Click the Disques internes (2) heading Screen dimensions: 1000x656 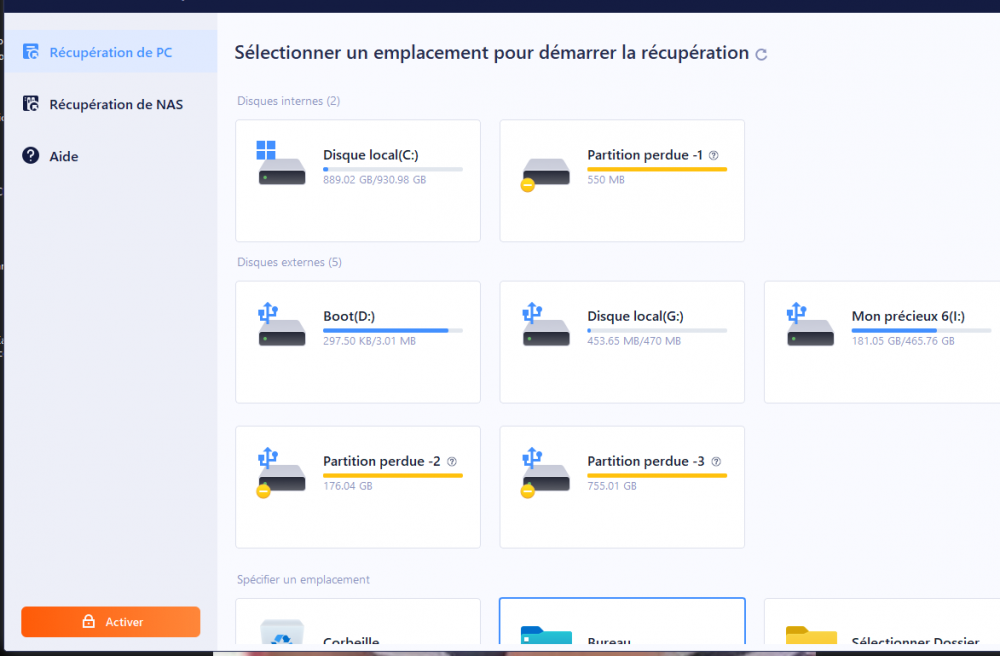pyautogui.click(x=288, y=101)
